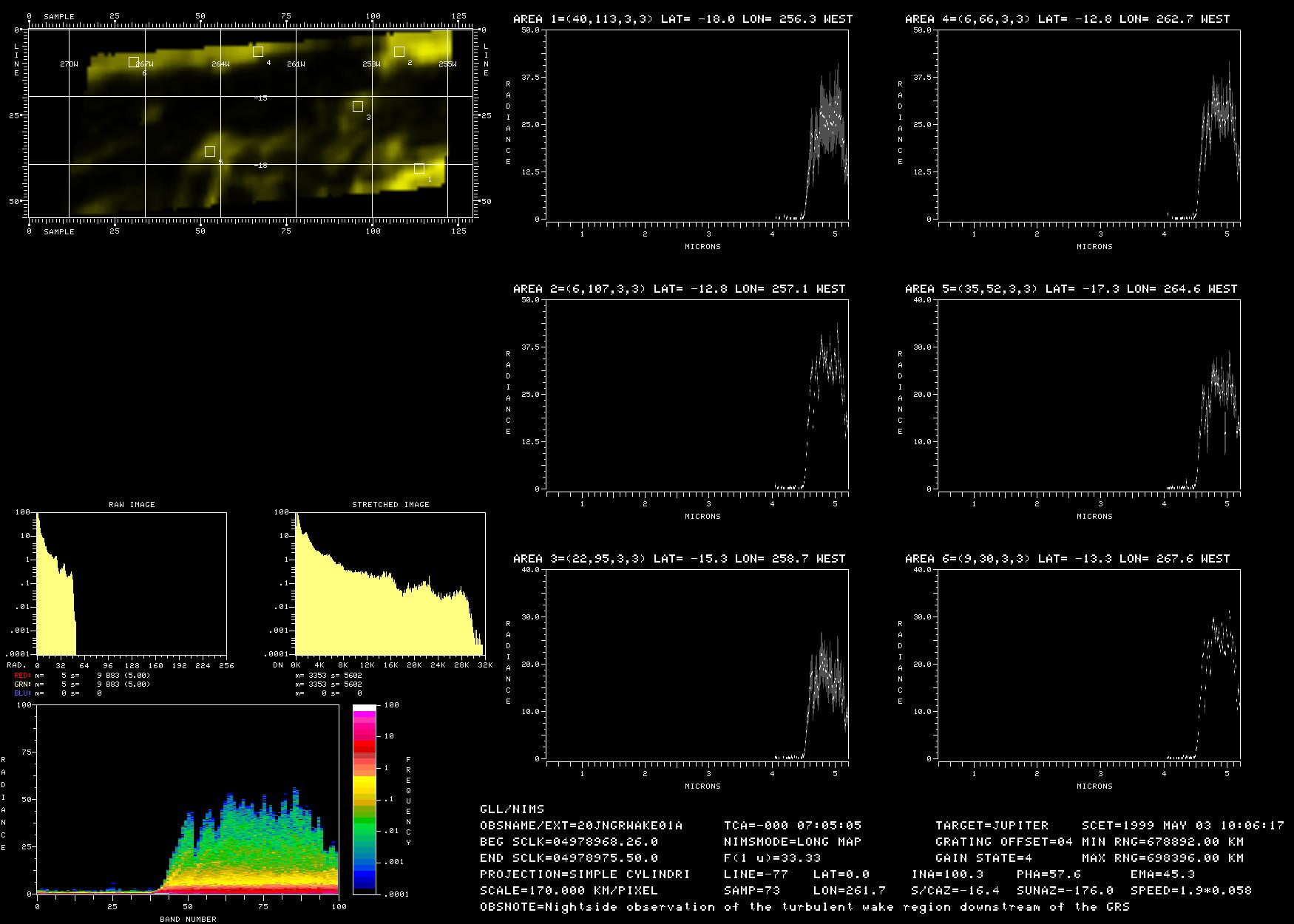Click the OBSNOTE nightside observation description
The height and width of the screenshot is (924, 1294).
click(x=804, y=906)
